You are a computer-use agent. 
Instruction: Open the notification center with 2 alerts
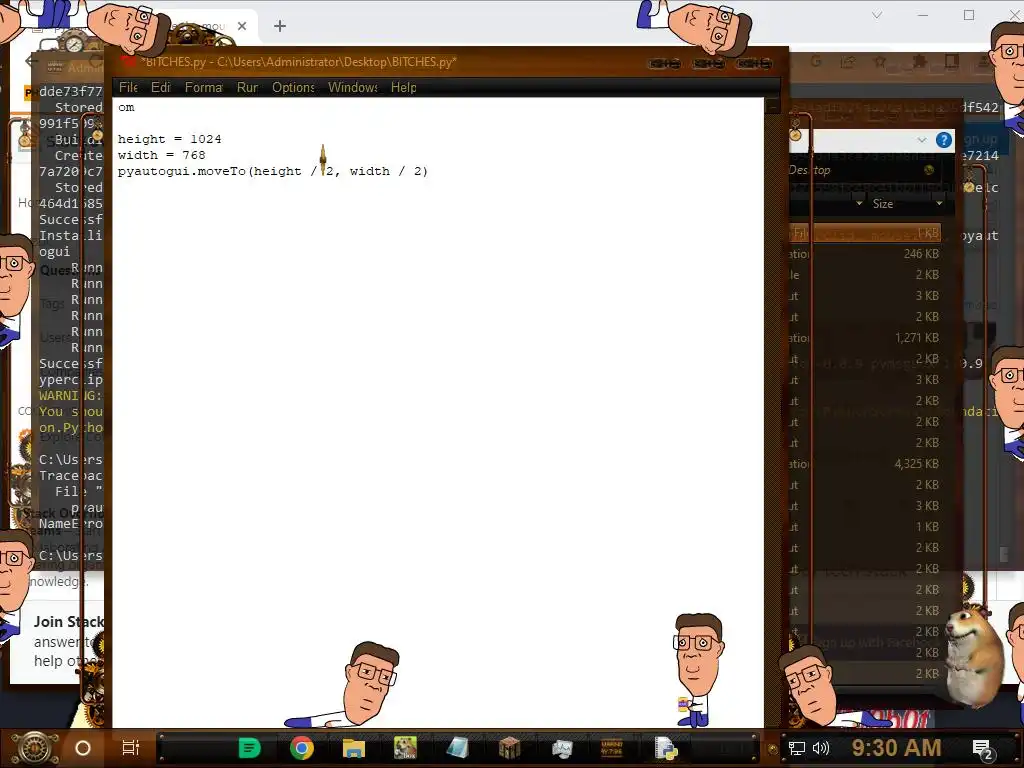point(983,749)
